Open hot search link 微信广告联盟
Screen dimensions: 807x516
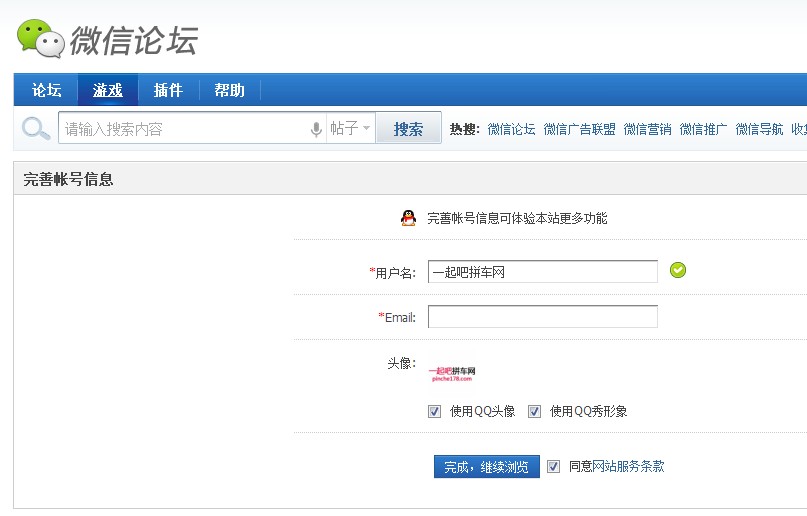tap(580, 129)
